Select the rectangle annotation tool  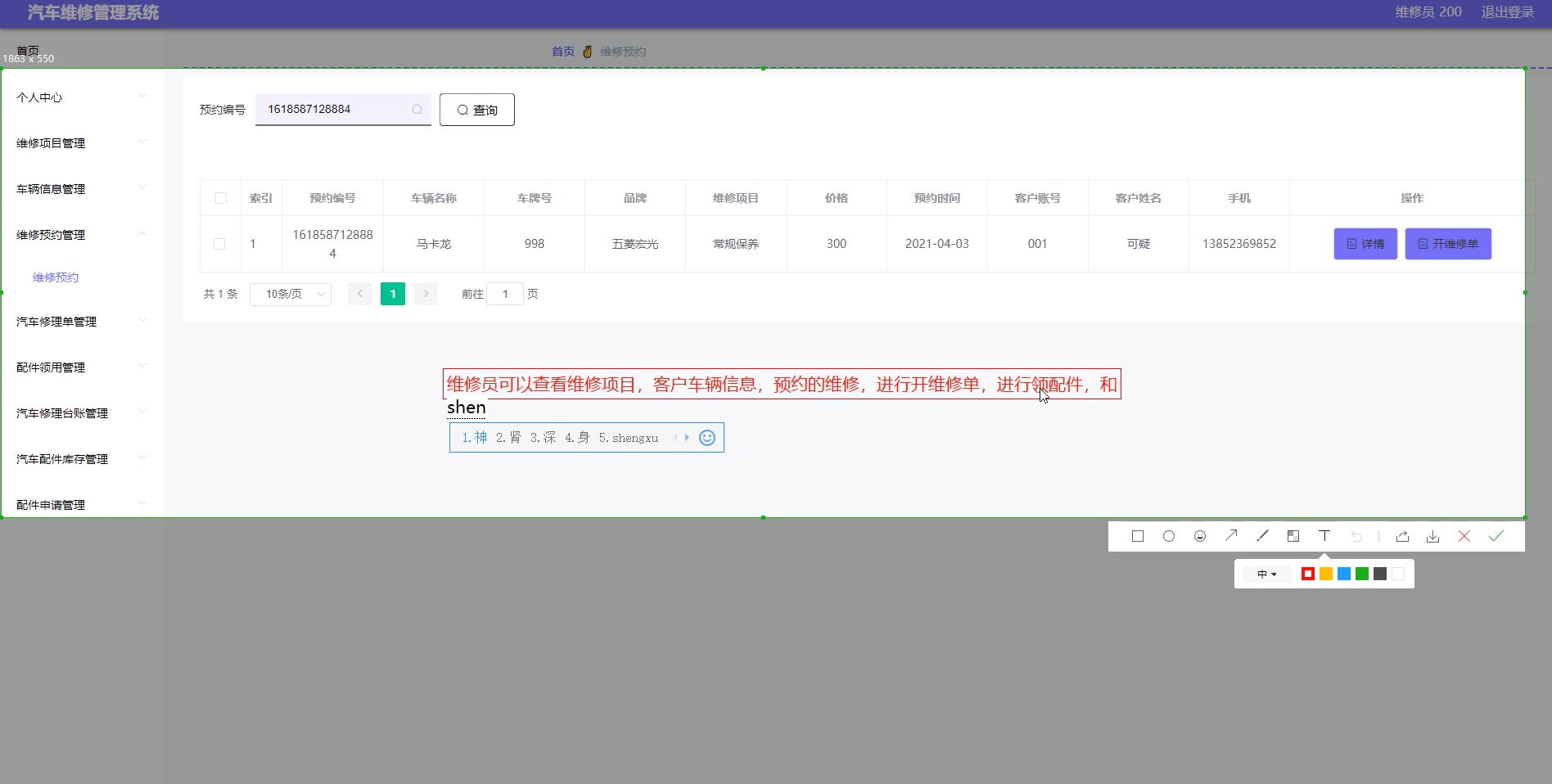pyautogui.click(x=1138, y=536)
